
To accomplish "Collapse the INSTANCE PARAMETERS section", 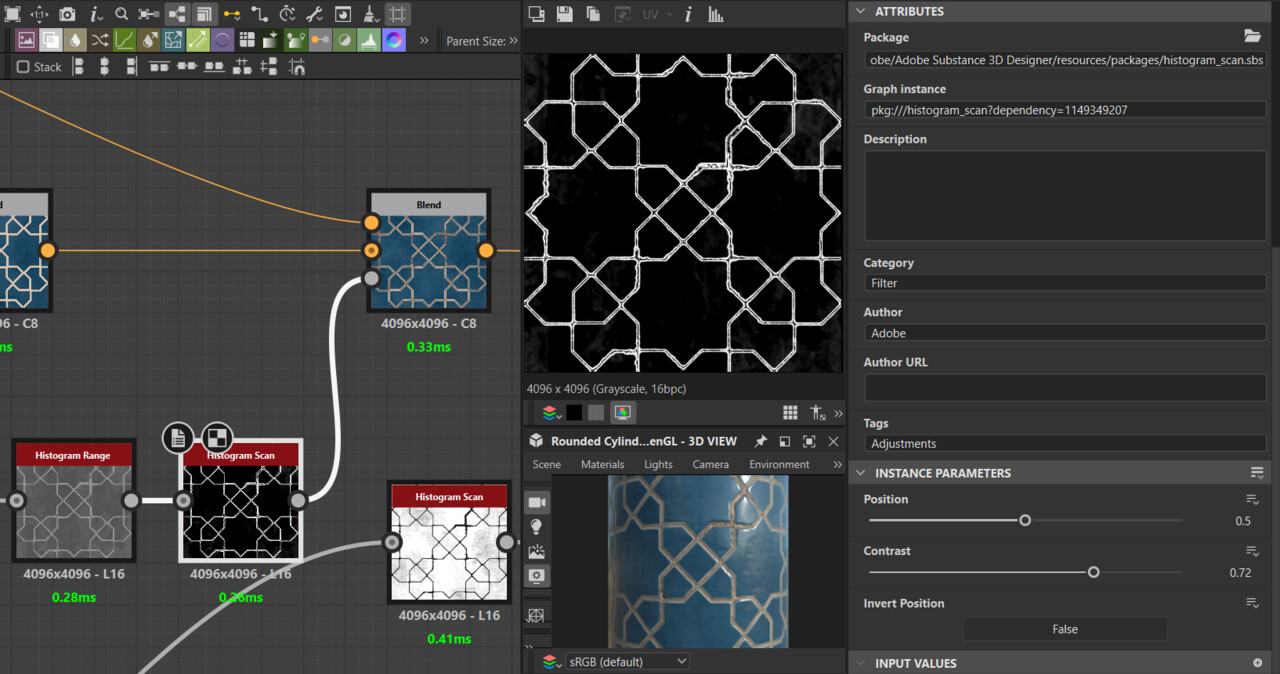I will 860,473.
